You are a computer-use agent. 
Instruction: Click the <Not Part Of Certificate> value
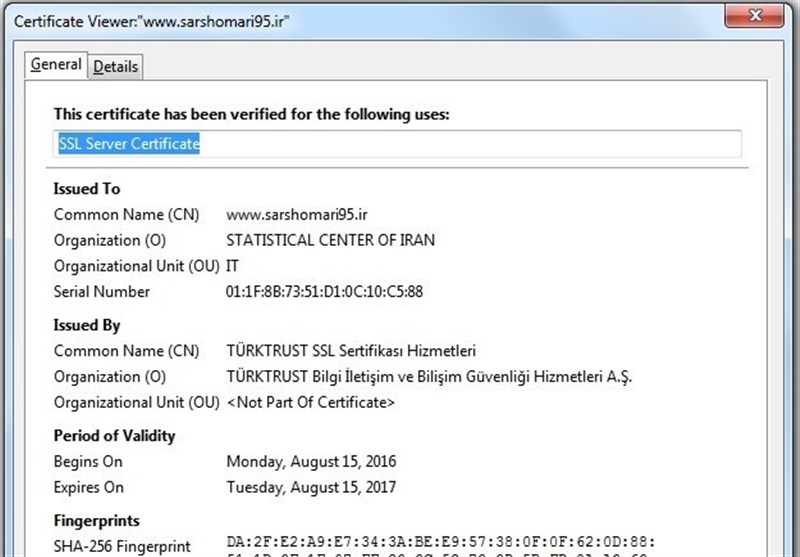click(310, 403)
